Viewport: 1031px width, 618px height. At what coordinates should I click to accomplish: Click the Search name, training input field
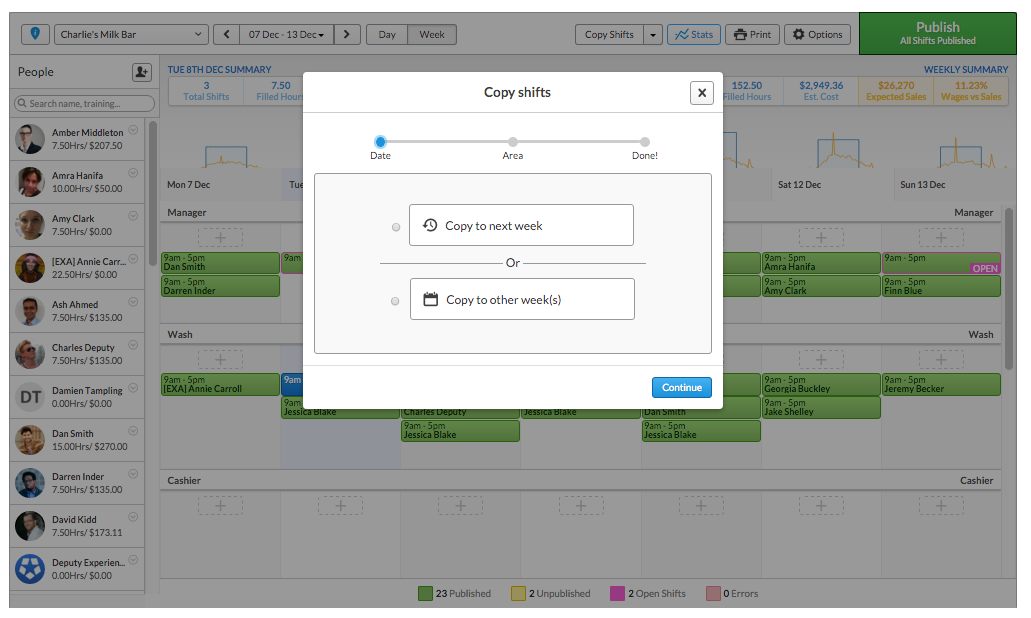pos(85,103)
